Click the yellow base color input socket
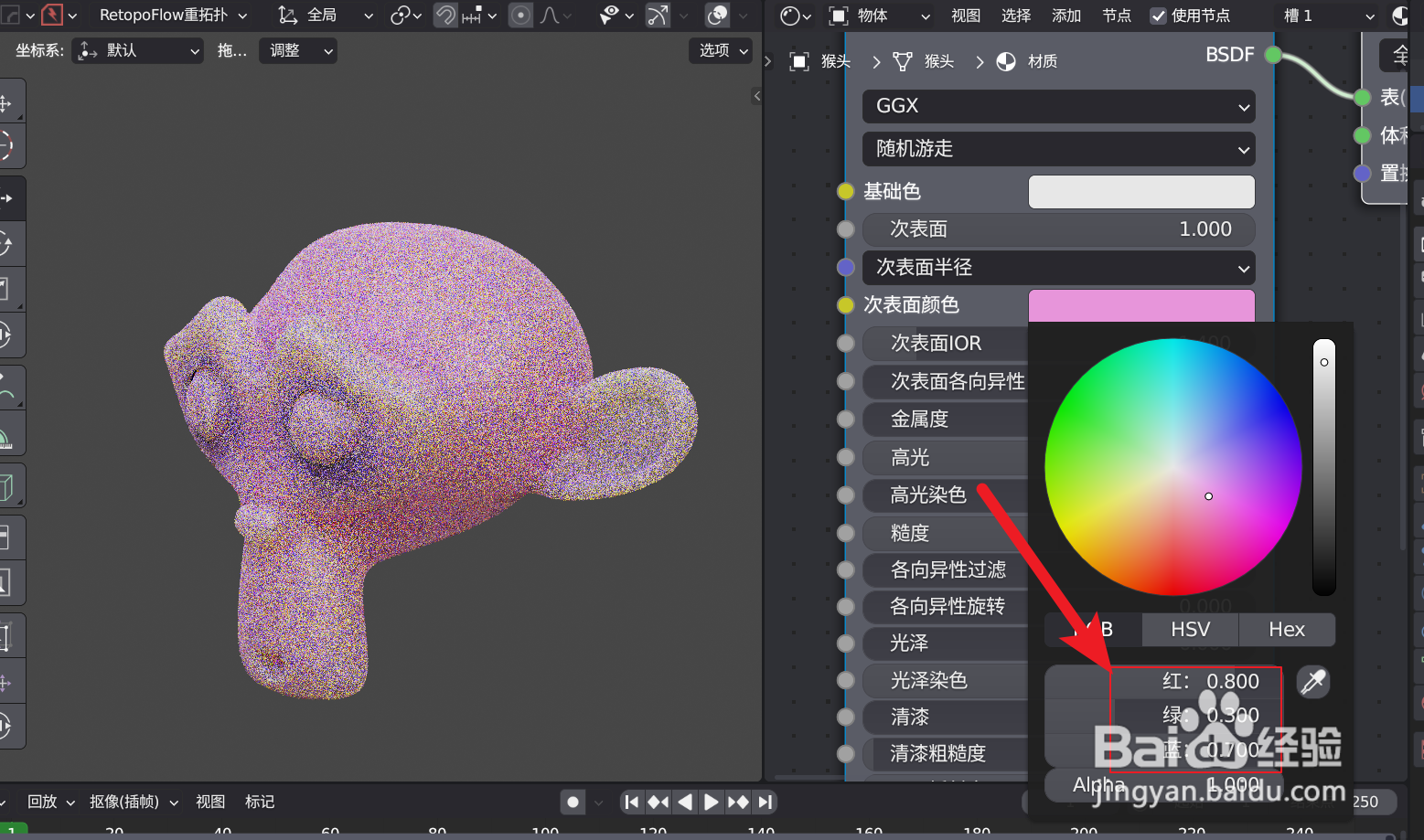Viewport: 1424px width, 840px height. [x=846, y=192]
